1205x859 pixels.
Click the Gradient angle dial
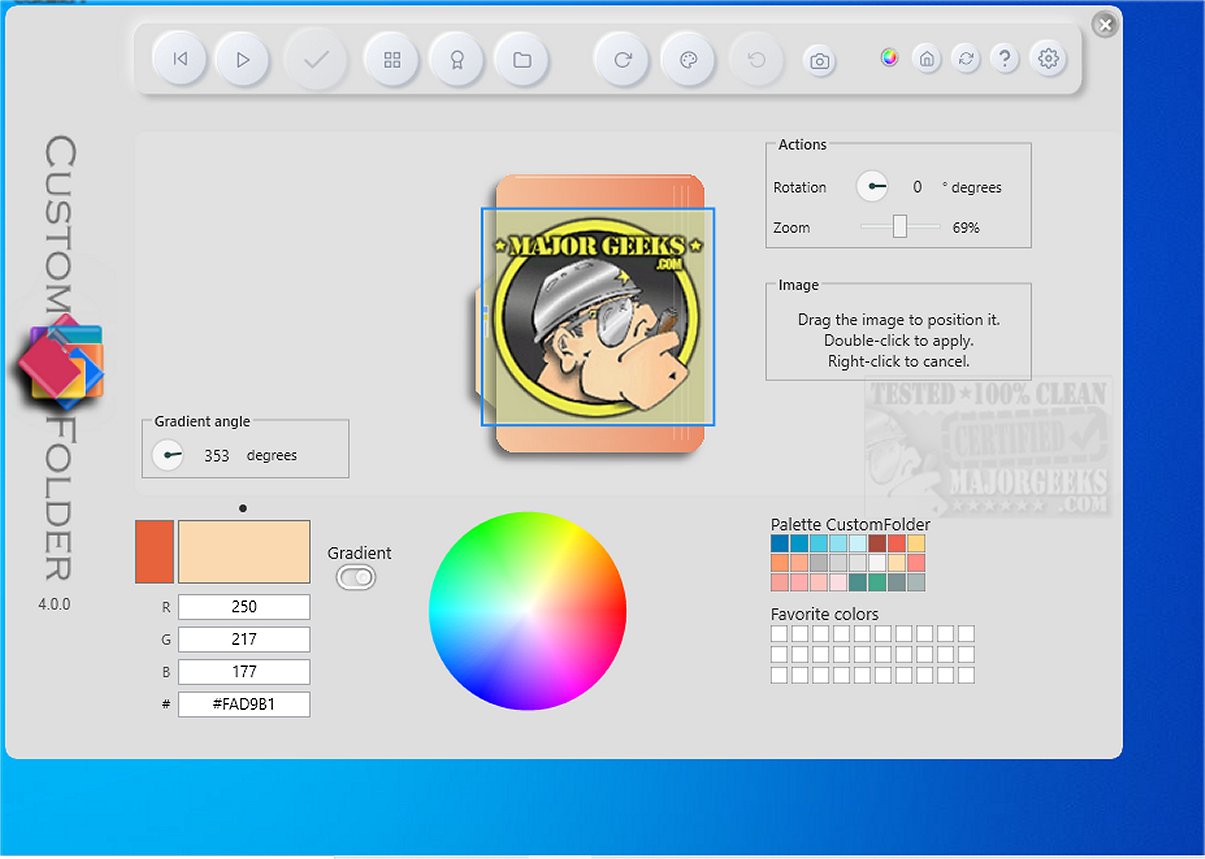167,455
